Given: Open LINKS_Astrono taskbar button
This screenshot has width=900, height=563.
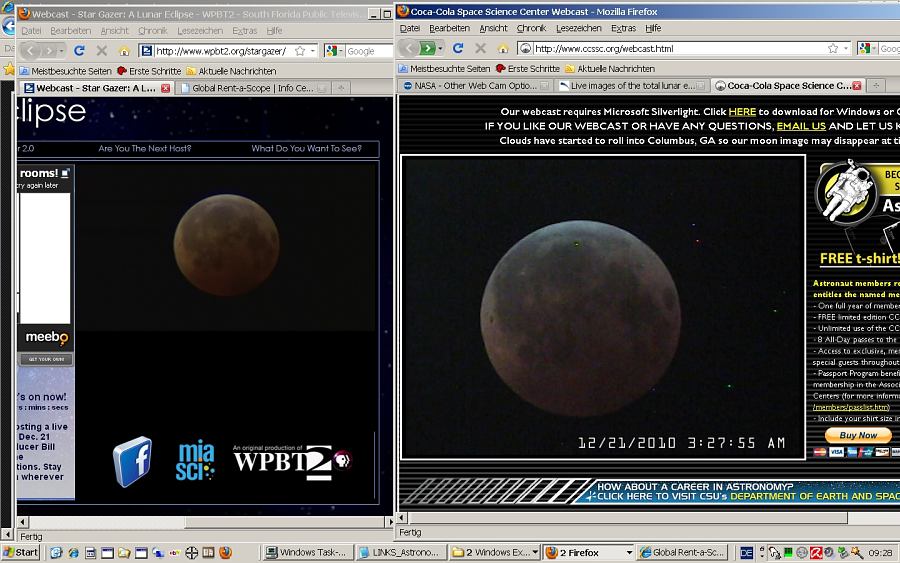Looking at the screenshot, I should coord(400,553).
